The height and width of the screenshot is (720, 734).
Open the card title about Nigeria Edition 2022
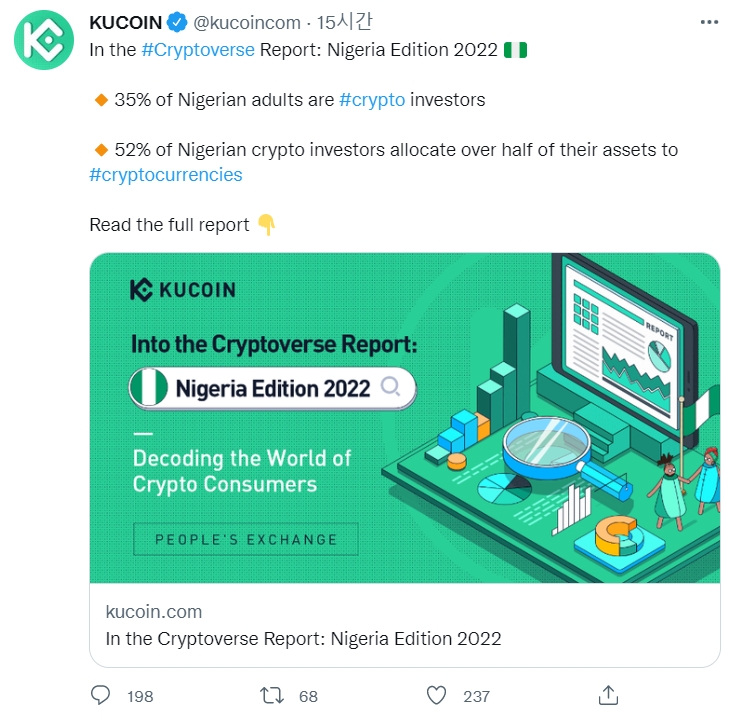pyautogui.click(x=303, y=638)
